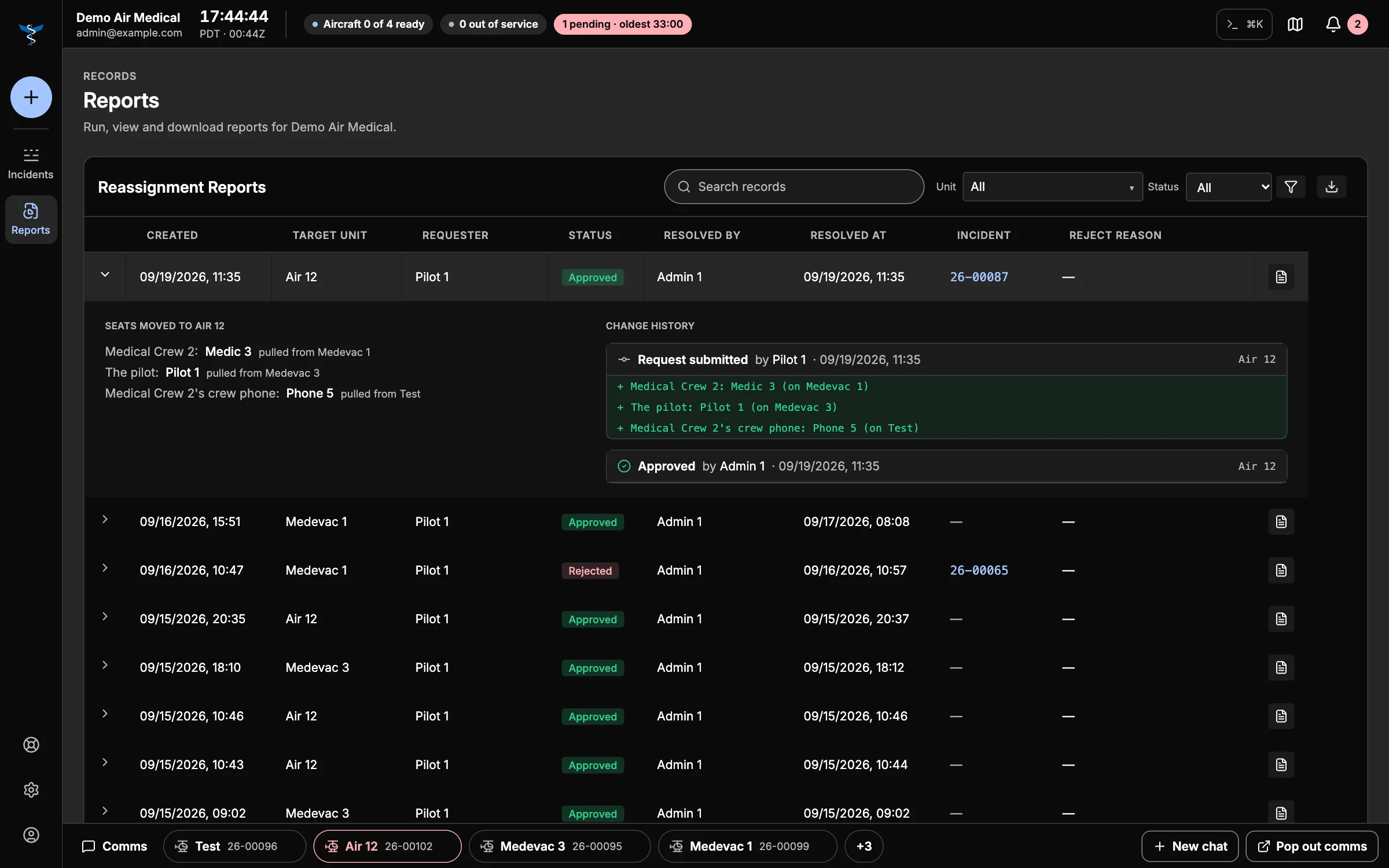Open the user profile icon in sidebar
Image resolution: width=1389 pixels, height=868 pixels.
31,835
